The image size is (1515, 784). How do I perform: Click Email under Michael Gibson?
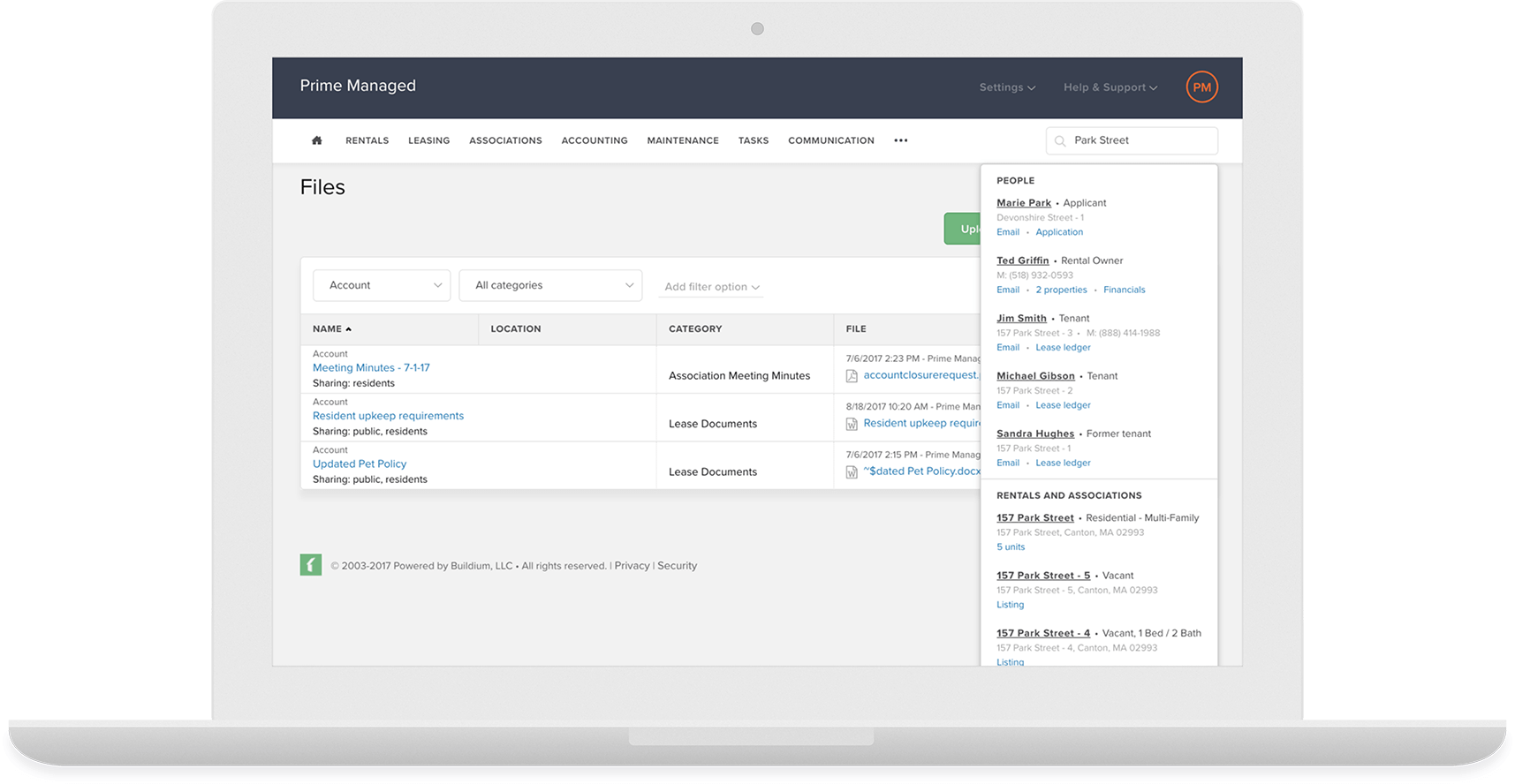coord(1008,405)
